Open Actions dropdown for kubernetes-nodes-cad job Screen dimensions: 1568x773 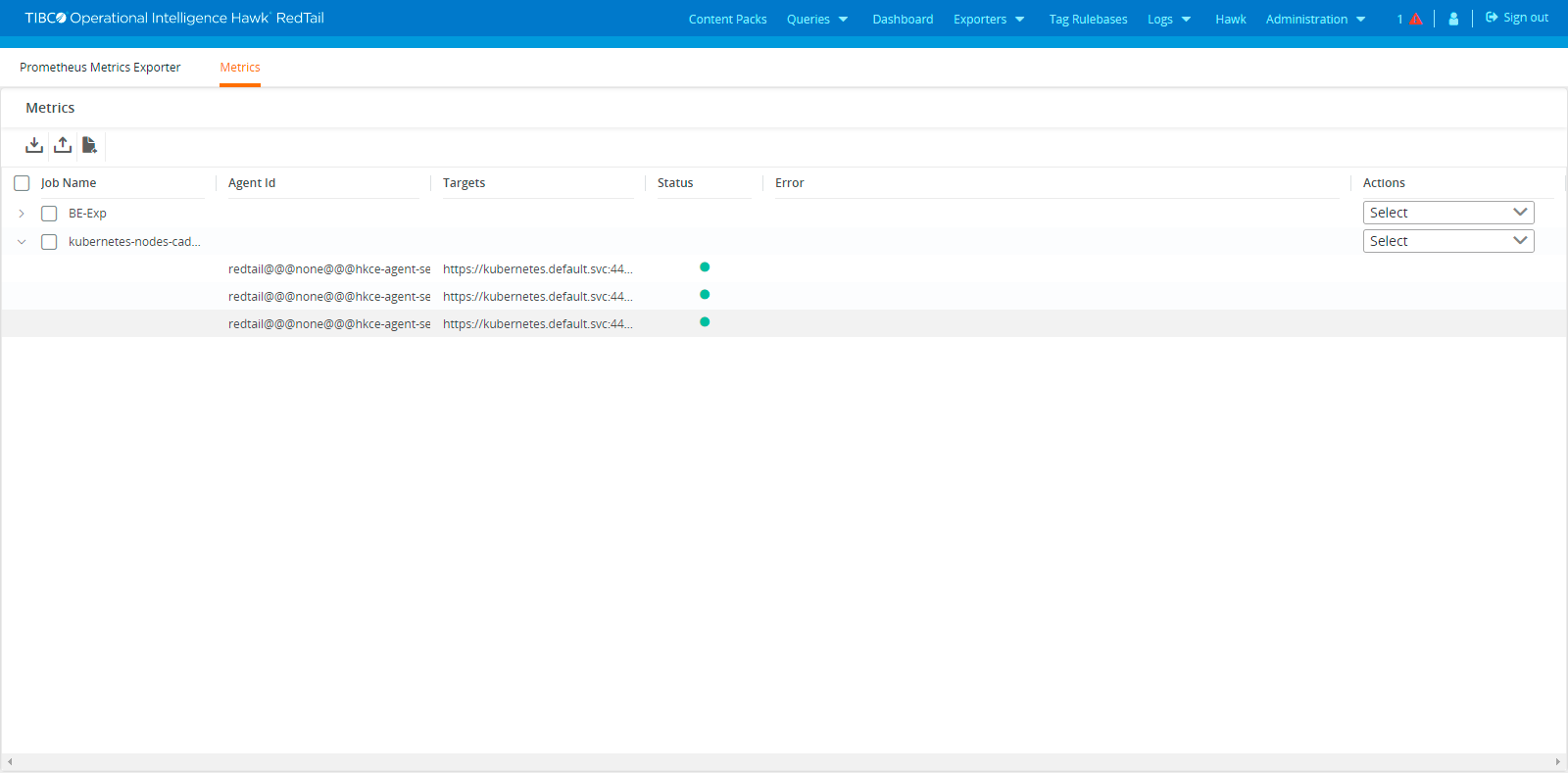(x=1447, y=241)
